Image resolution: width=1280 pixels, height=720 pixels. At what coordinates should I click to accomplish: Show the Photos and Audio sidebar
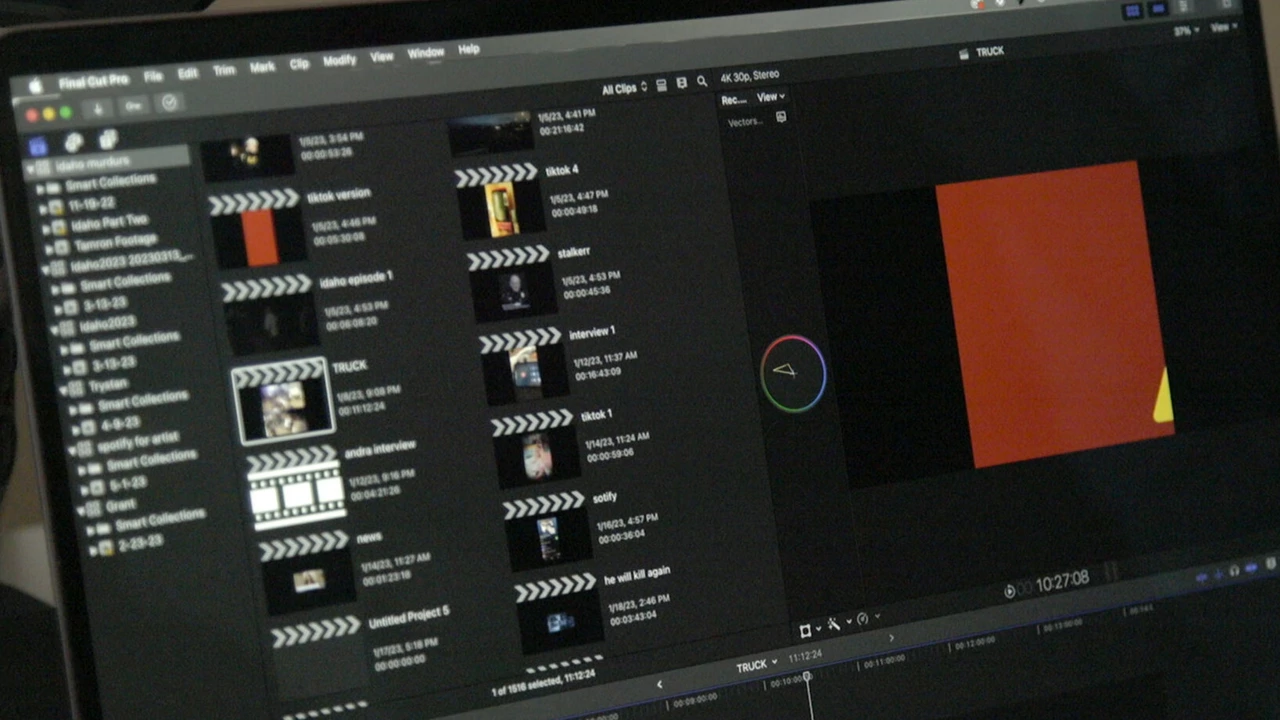tap(73, 142)
